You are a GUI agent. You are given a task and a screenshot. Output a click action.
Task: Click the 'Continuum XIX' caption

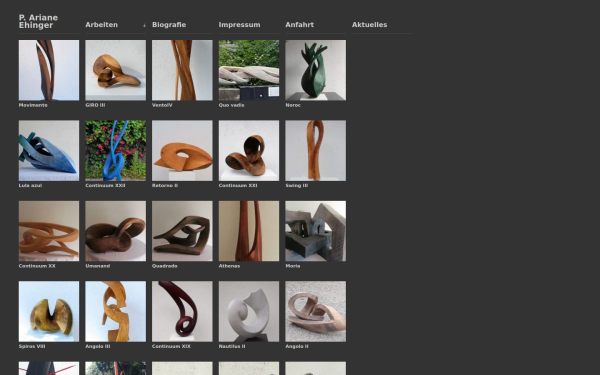[x=171, y=346]
